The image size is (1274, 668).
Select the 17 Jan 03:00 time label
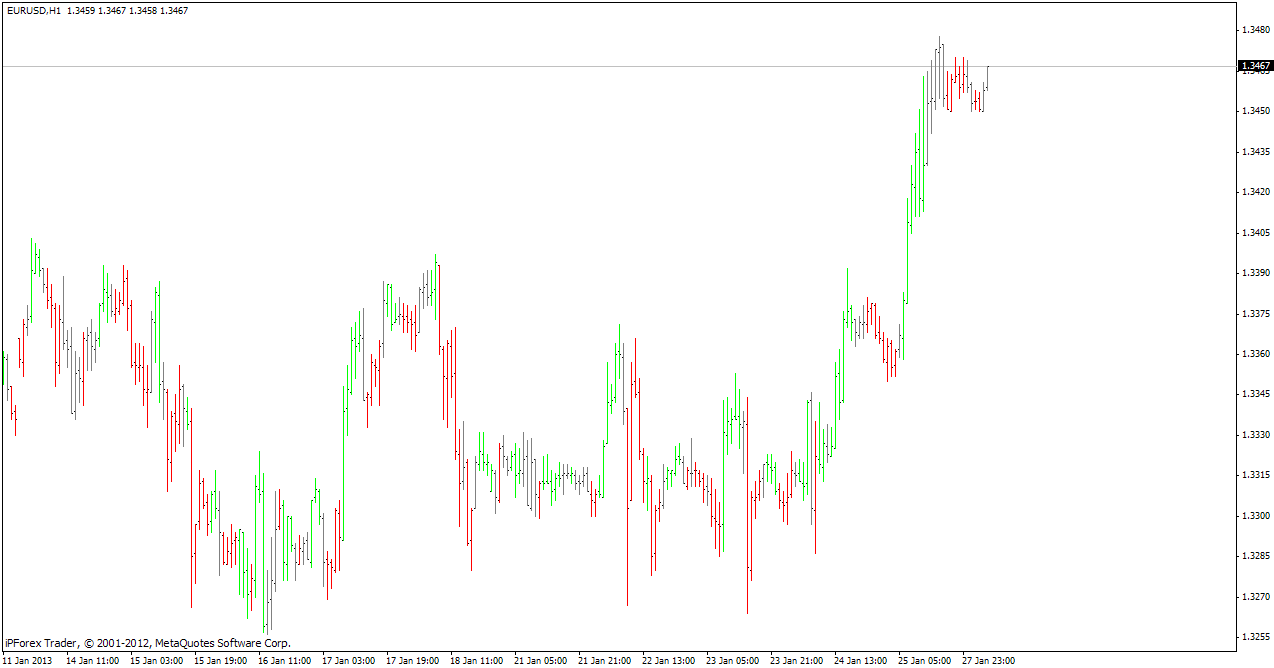point(348,660)
